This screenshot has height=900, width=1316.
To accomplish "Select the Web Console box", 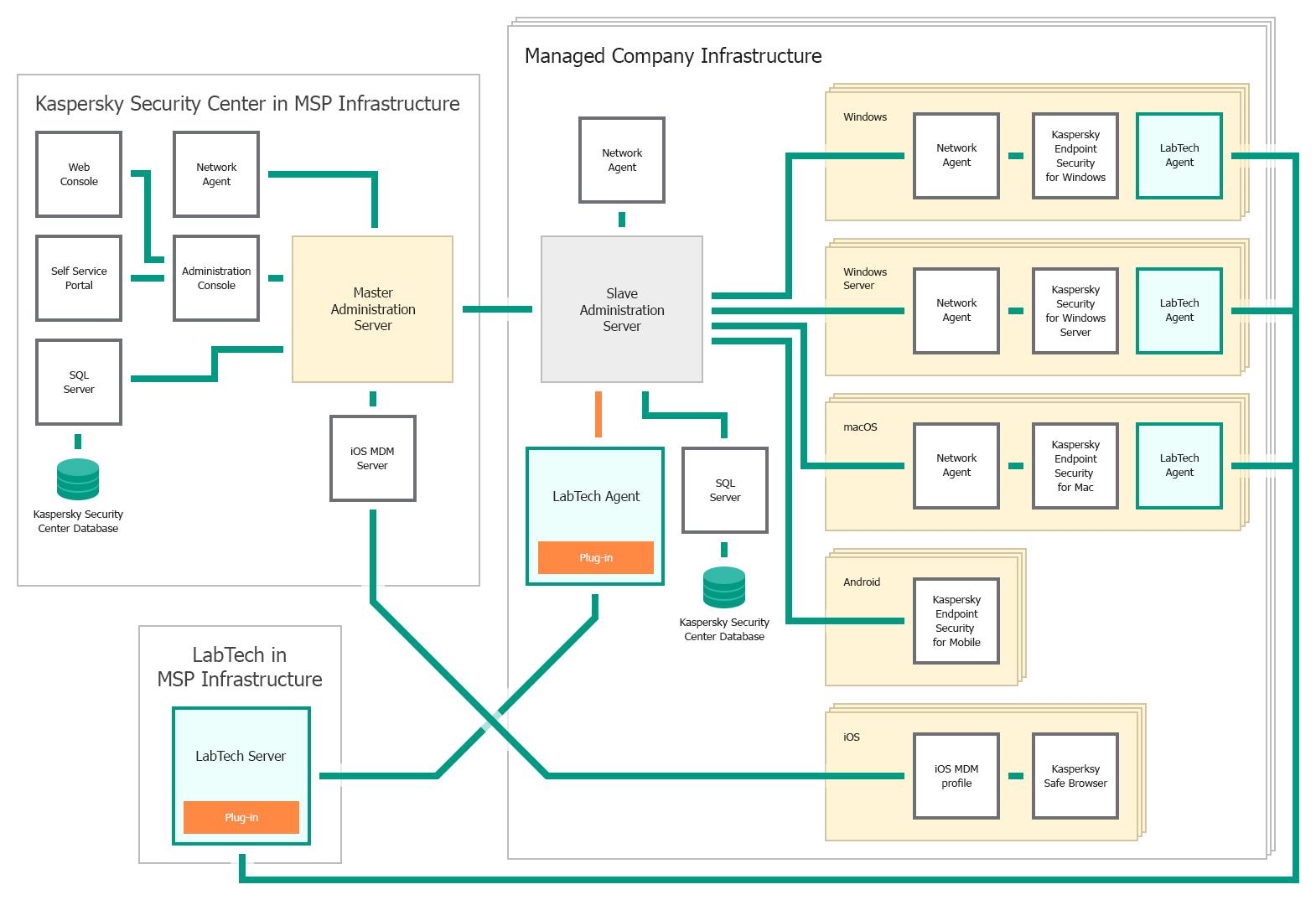I will [x=79, y=174].
